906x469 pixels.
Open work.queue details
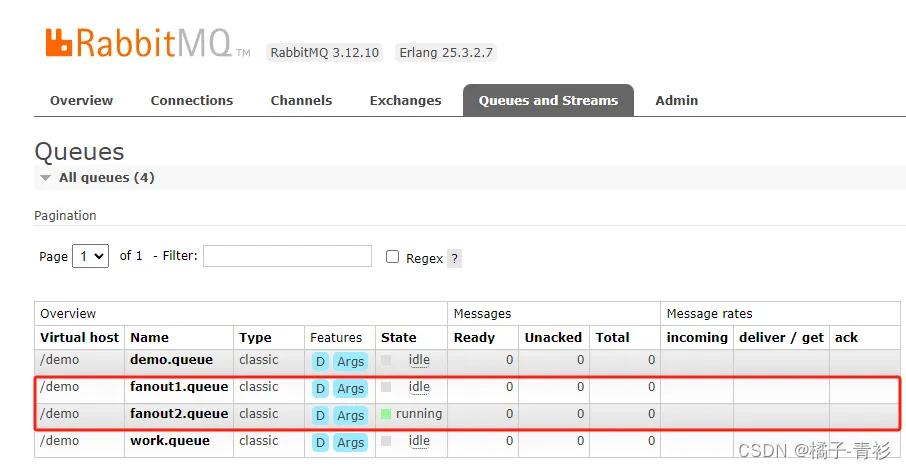[x=170, y=441]
